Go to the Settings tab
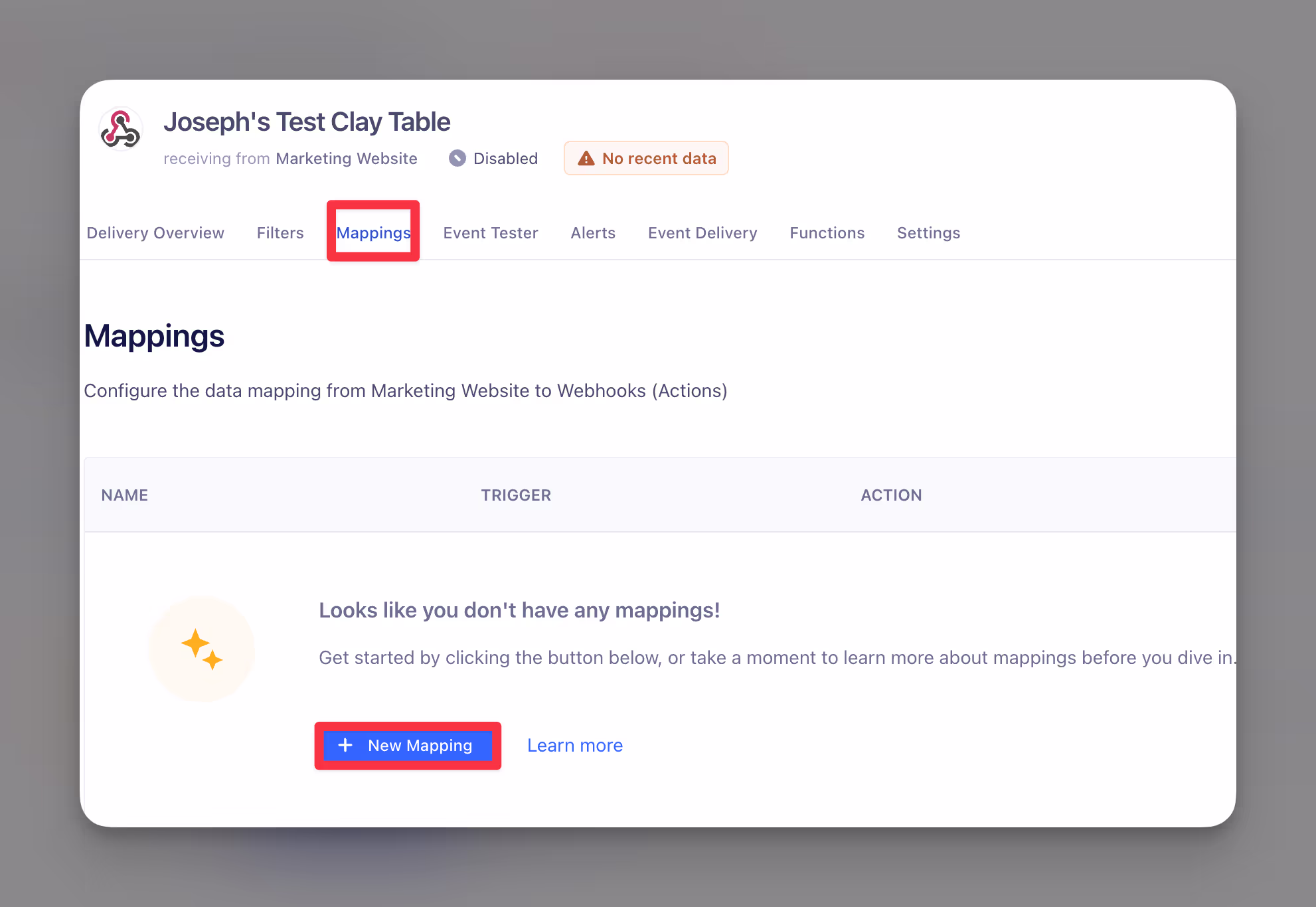Image resolution: width=1316 pixels, height=907 pixels. tap(928, 233)
